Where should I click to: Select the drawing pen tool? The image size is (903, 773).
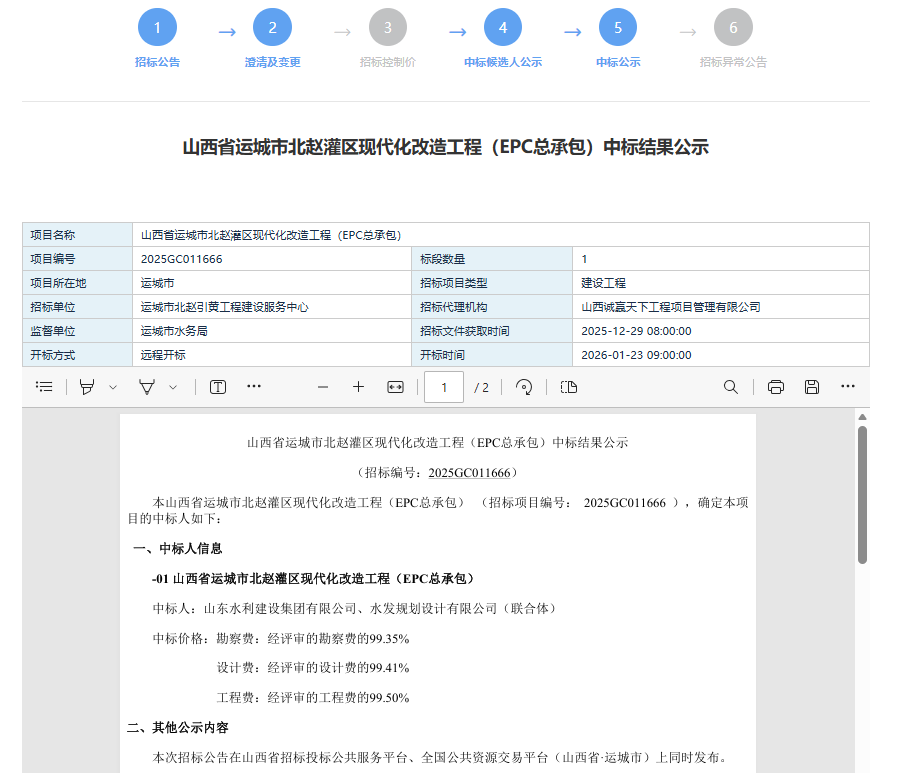145,386
